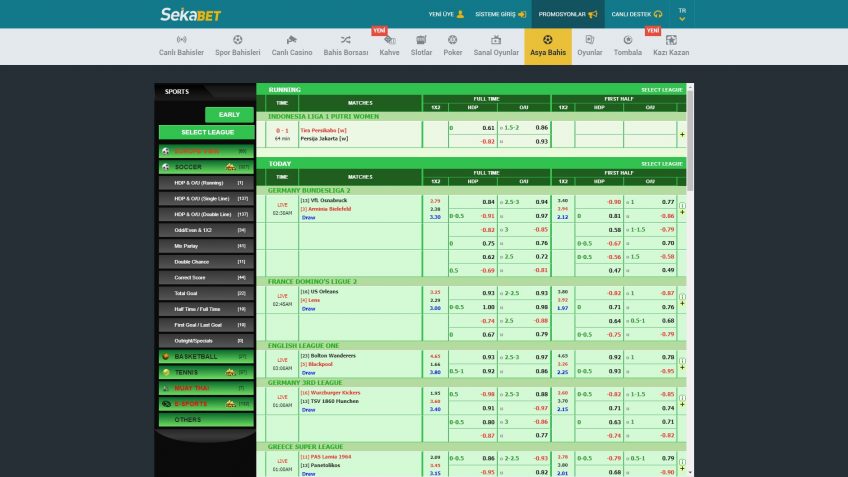Screen dimensions: 848x477
Task: Expand the MUAY THAI sidebar category
Action: click(x=207, y=388)
